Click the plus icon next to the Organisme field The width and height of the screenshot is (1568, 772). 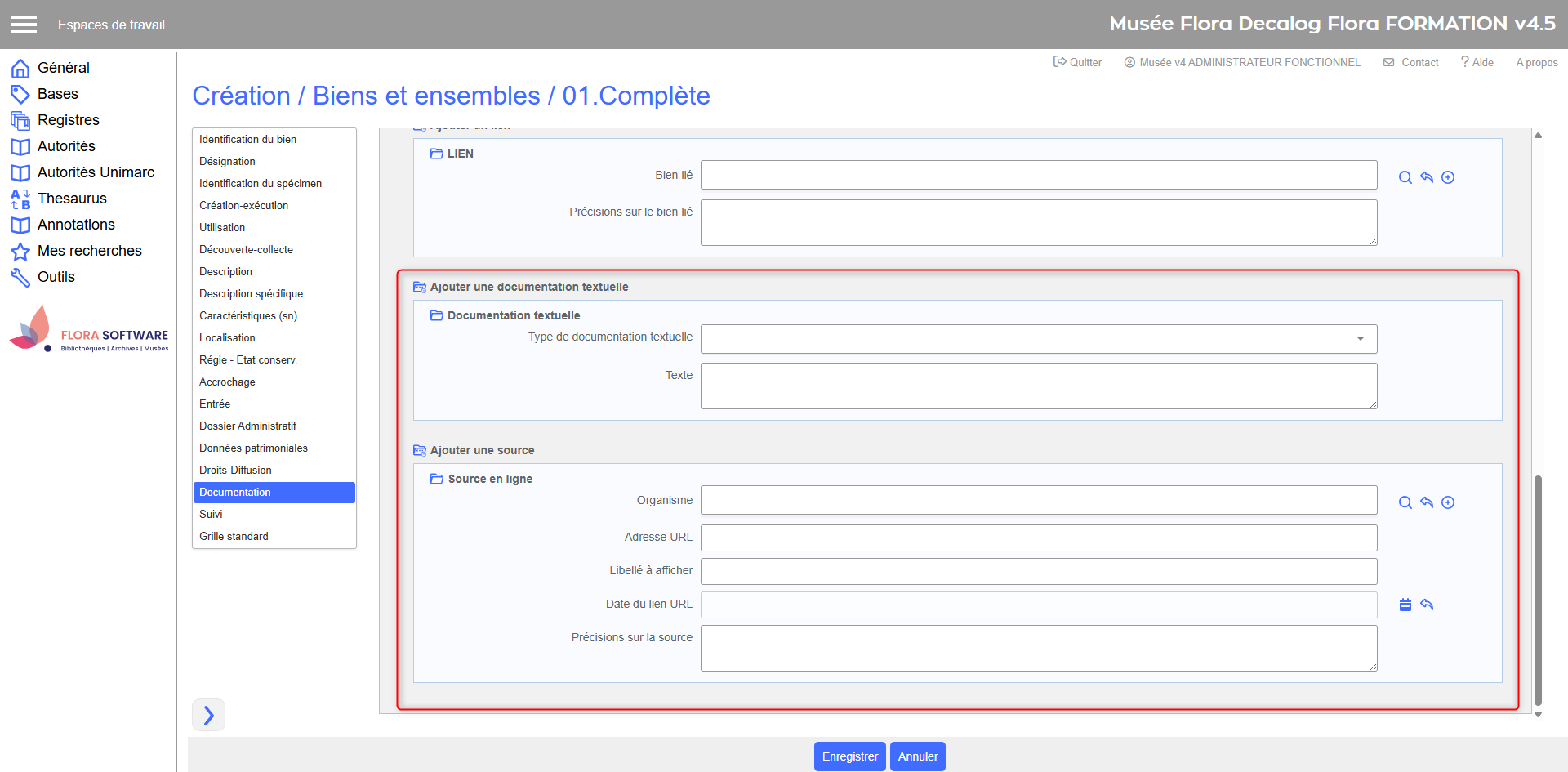click(1448, 502)
